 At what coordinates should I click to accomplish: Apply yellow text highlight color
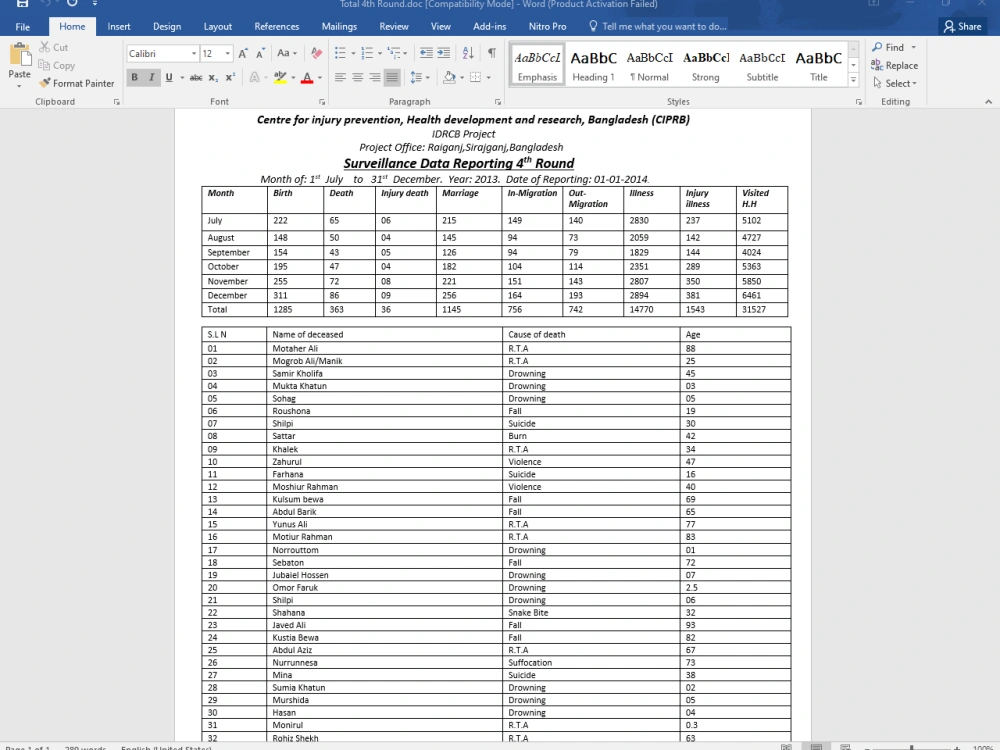(x=280, y=77)
